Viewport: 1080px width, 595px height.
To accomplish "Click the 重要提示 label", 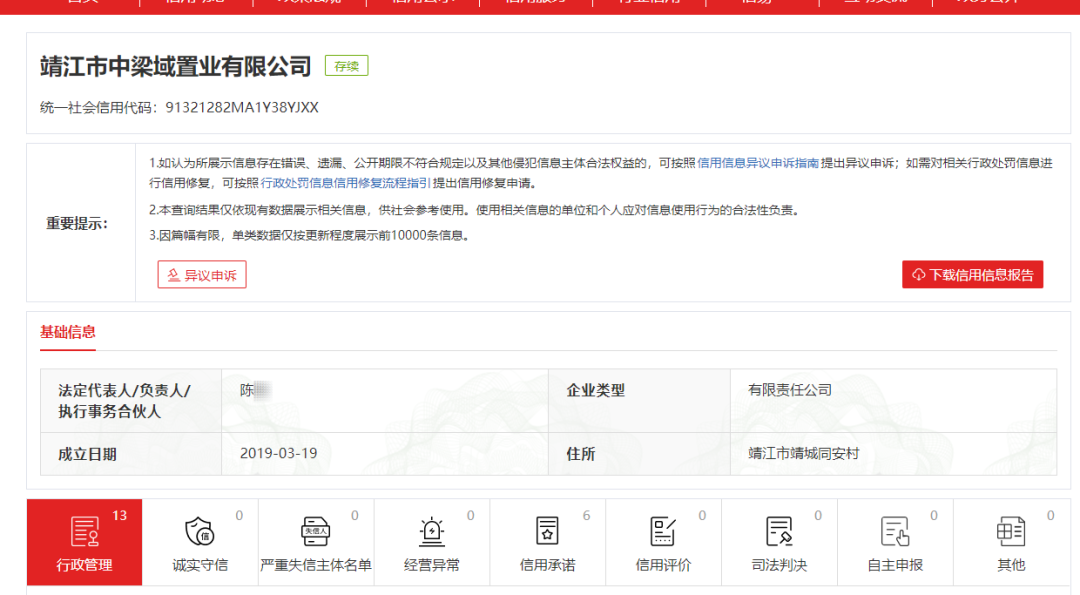I will click(77, 224).
